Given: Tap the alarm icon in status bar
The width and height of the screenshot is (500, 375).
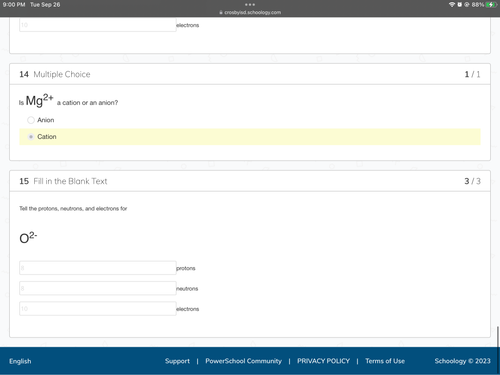Looking at the screenshot, I should pos(460,5).
